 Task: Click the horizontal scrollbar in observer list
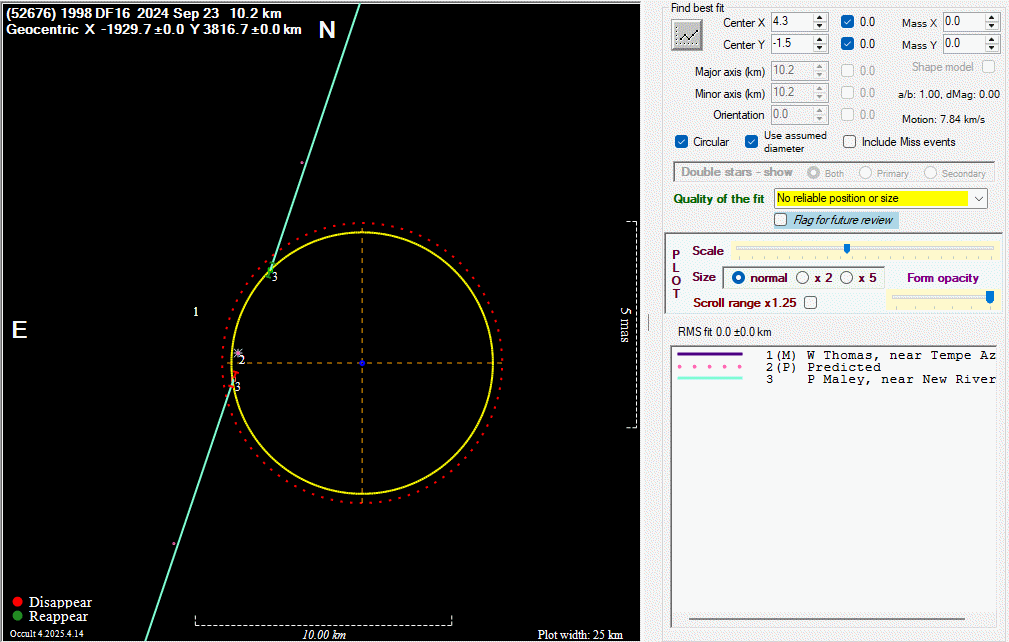[x=826, y=619]
